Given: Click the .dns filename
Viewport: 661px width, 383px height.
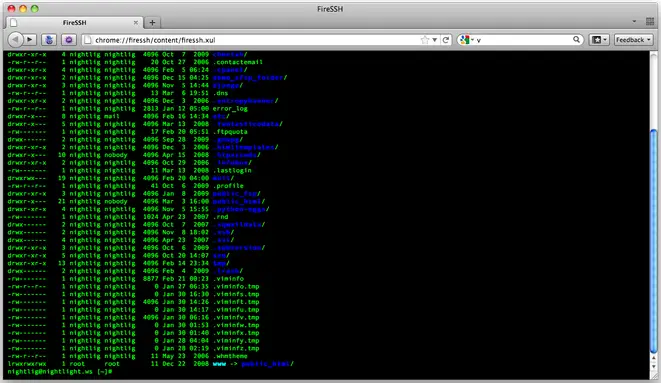Looking at the screenshot, I should (220, 93).
